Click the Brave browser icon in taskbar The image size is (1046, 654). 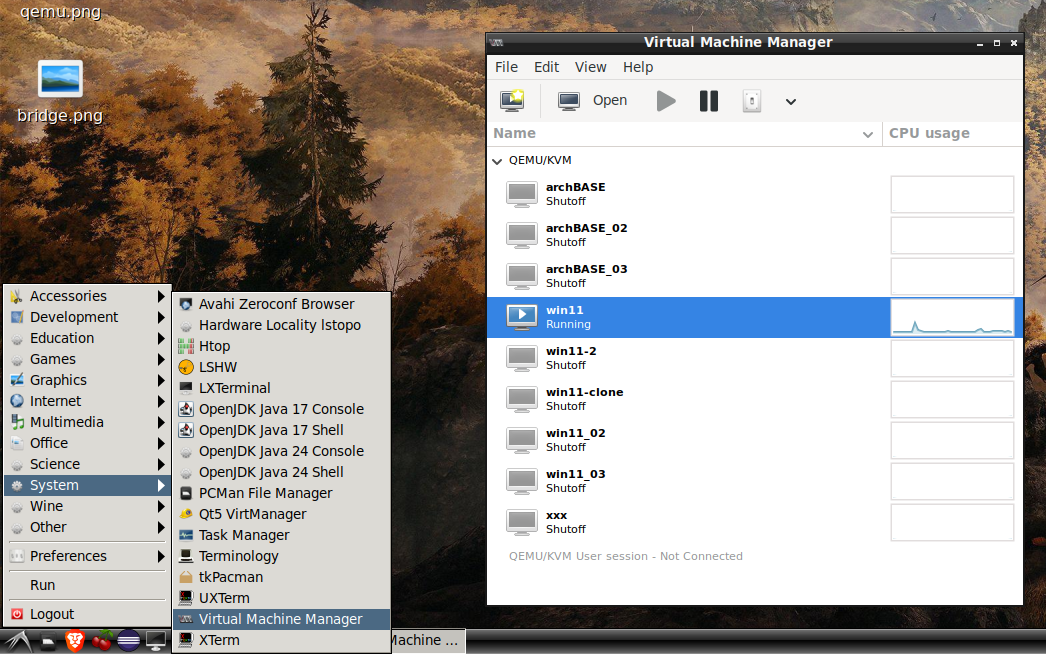pos(75,641)
